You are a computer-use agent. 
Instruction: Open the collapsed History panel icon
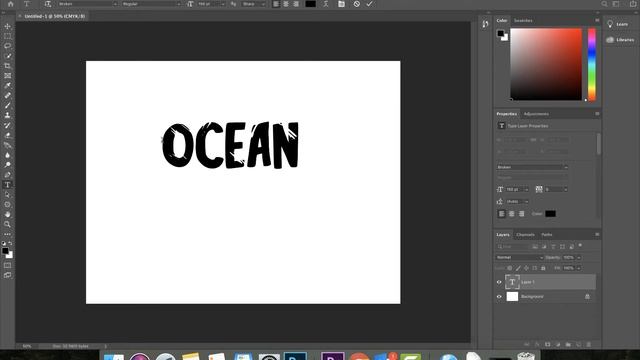click(485, 24)
